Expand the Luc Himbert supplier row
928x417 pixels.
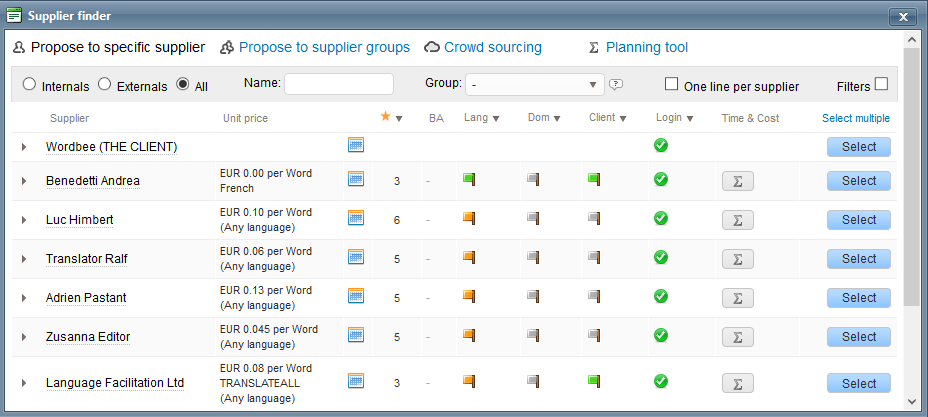pyautogui.click(x=25, y=220)
